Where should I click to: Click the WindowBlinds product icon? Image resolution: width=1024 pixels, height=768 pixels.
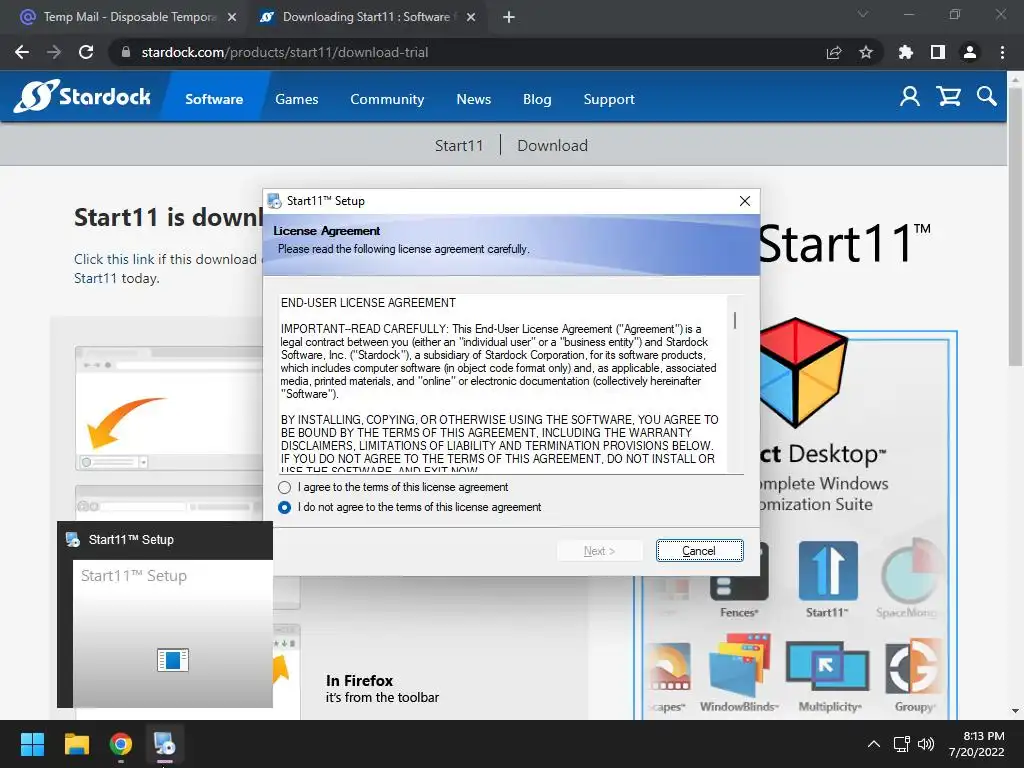tap(740, 665)
